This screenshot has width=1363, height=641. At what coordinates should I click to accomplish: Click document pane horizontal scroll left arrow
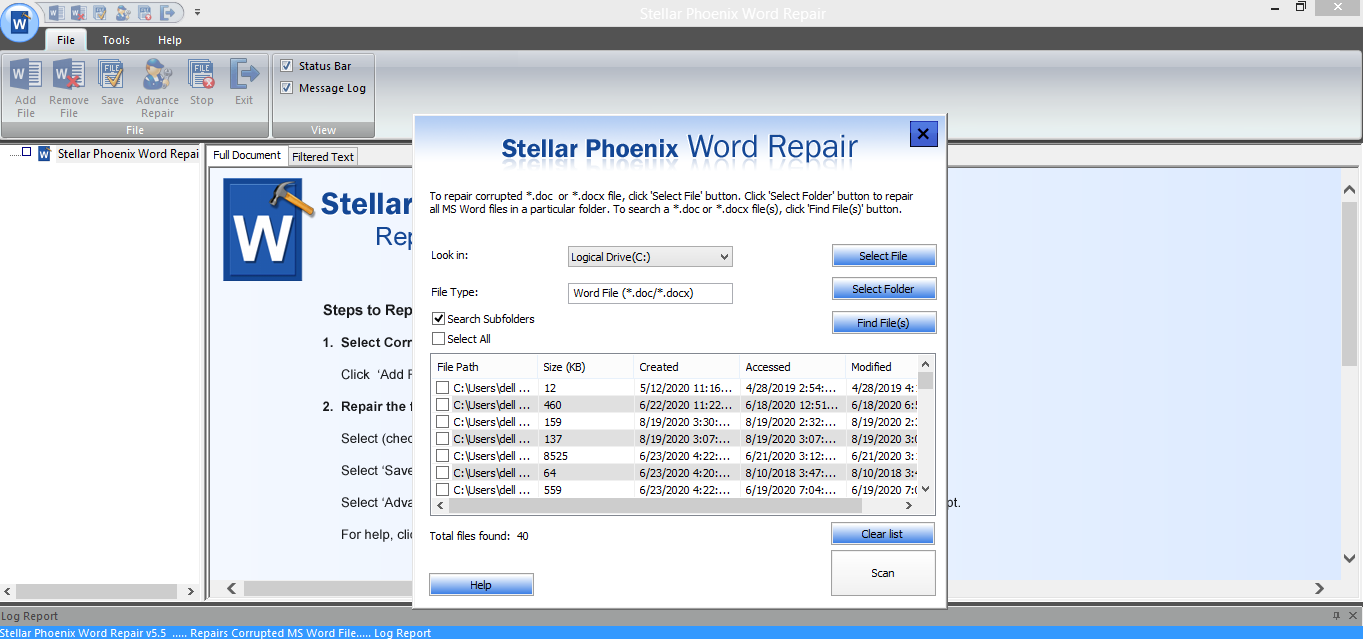coord(232,588)
